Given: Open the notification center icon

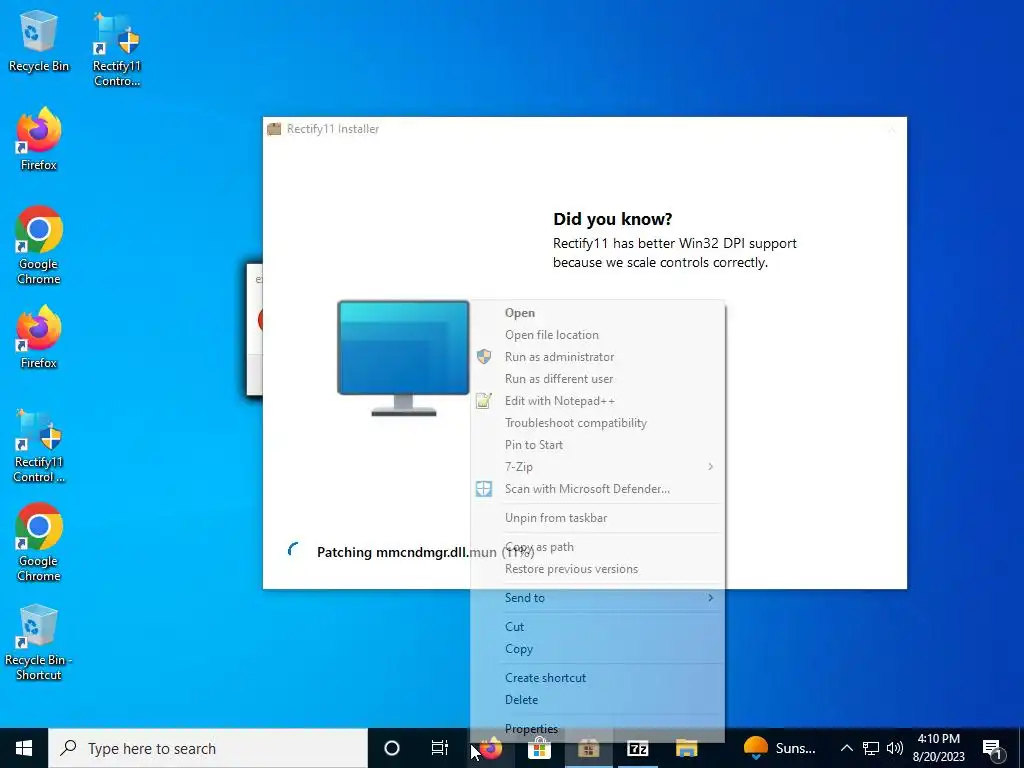Looking at the screenshot, I should pos(993,748).
